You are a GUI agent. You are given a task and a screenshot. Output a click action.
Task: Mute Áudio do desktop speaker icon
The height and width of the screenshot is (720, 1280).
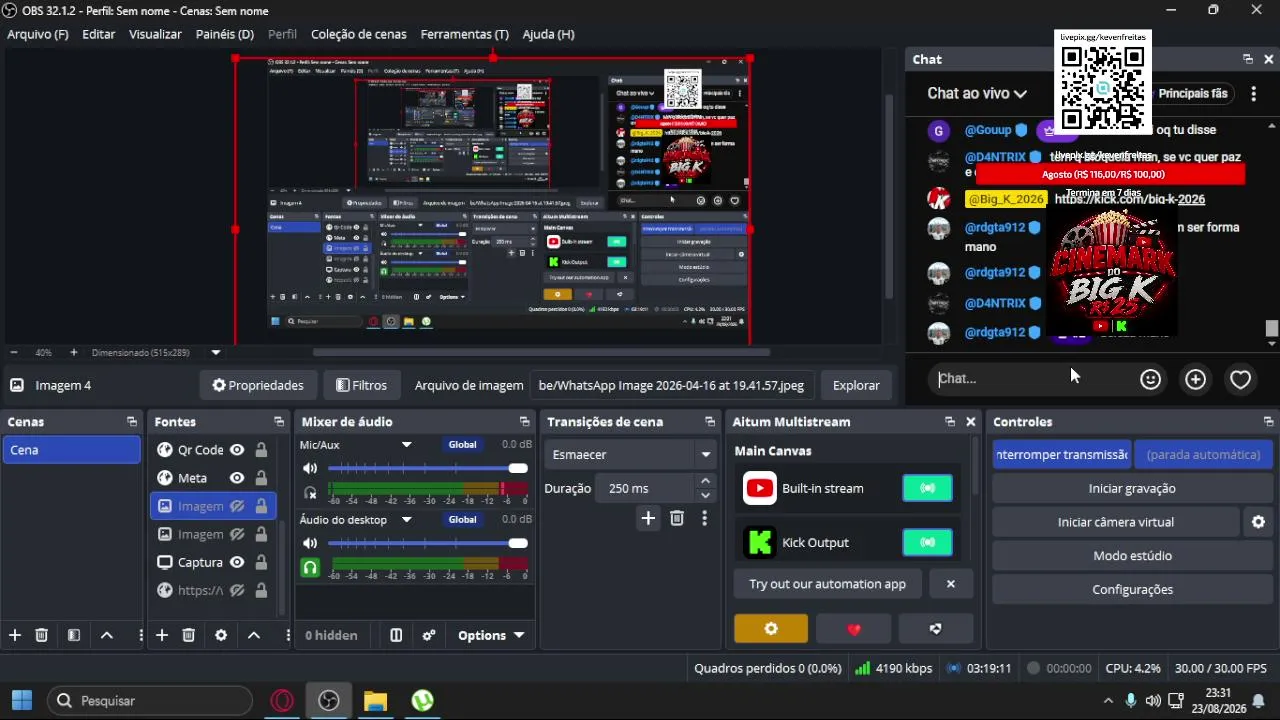tap(310, 543)
